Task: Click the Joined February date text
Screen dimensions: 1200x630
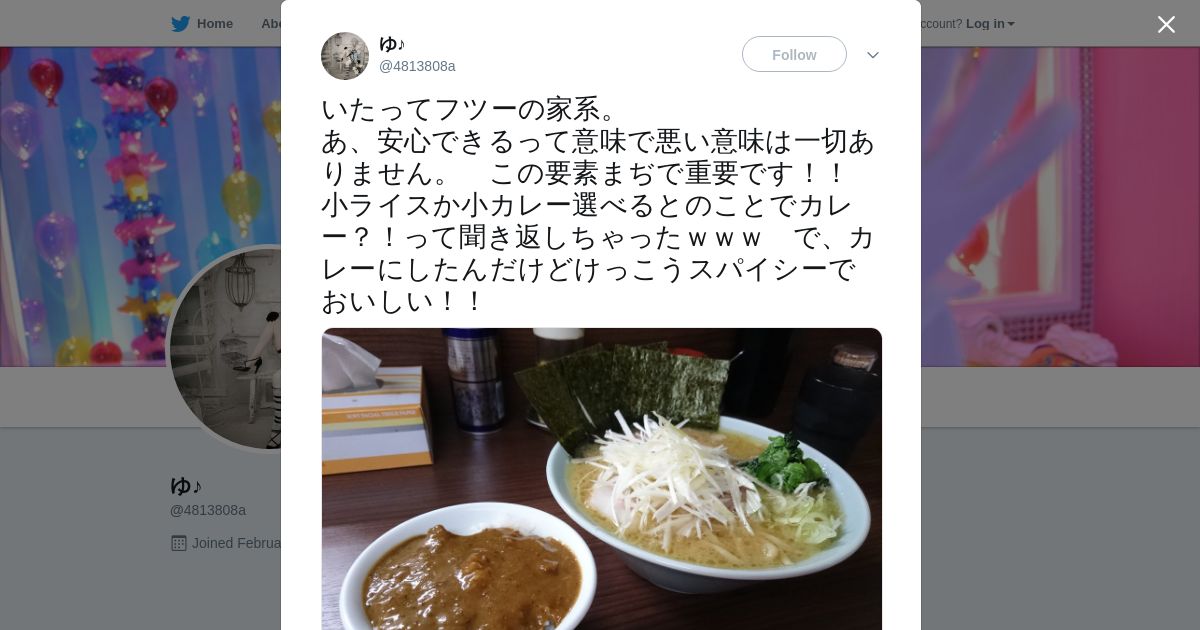Action: point(236,543)
